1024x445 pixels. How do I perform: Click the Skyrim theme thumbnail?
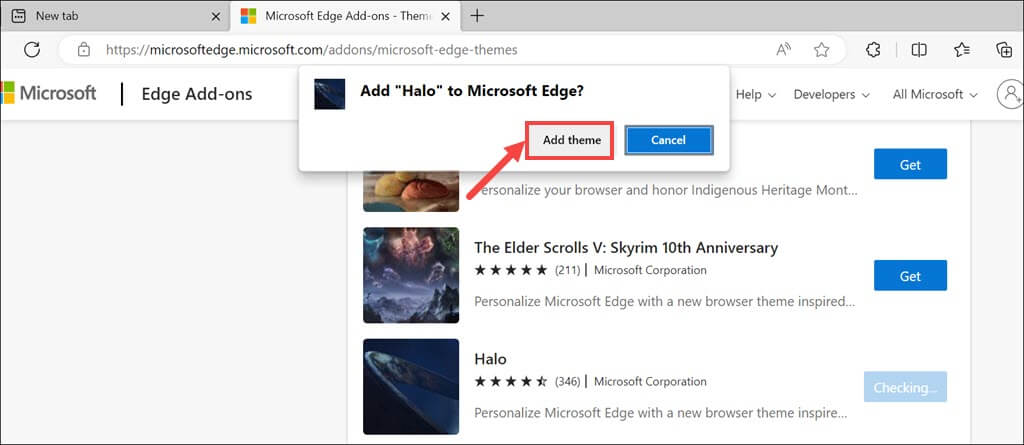click(x=411, y=275)
